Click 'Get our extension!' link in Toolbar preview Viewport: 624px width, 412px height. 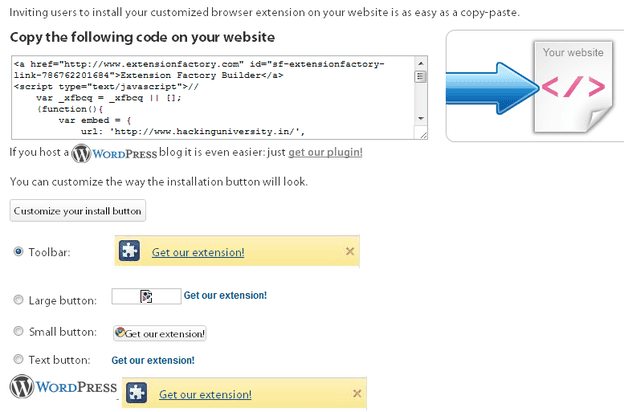coord(198,252)
